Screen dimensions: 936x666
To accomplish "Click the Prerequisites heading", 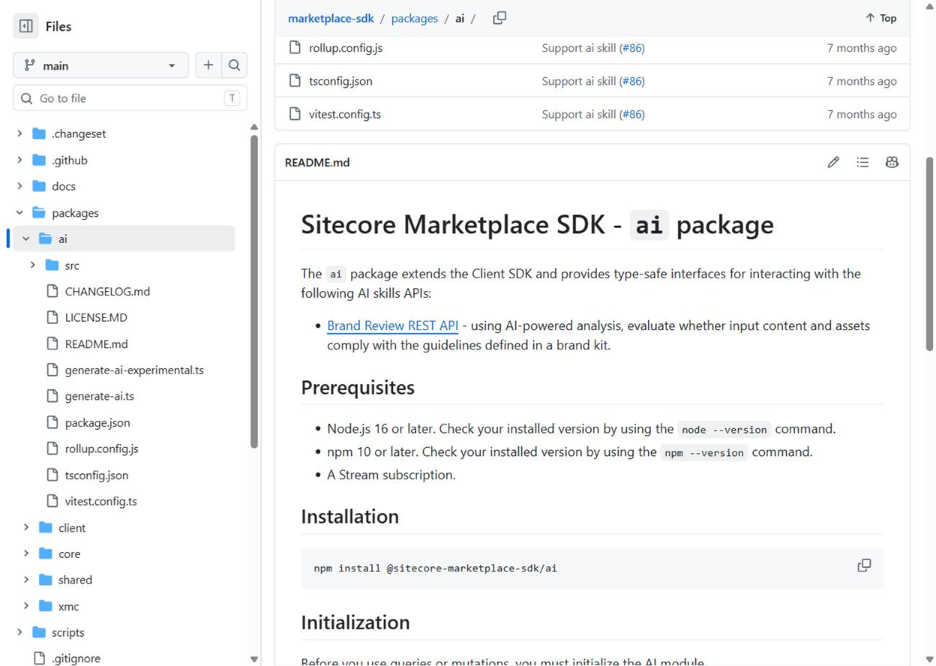I will [358, 388].
